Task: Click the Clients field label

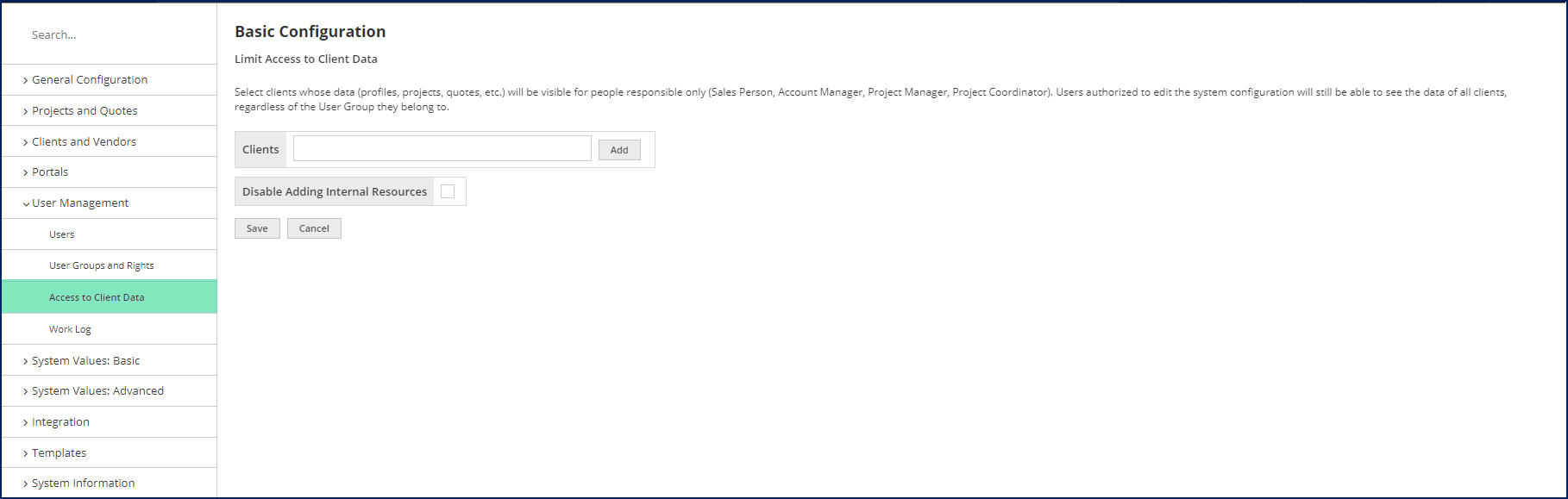Action: tap(260, 149)
